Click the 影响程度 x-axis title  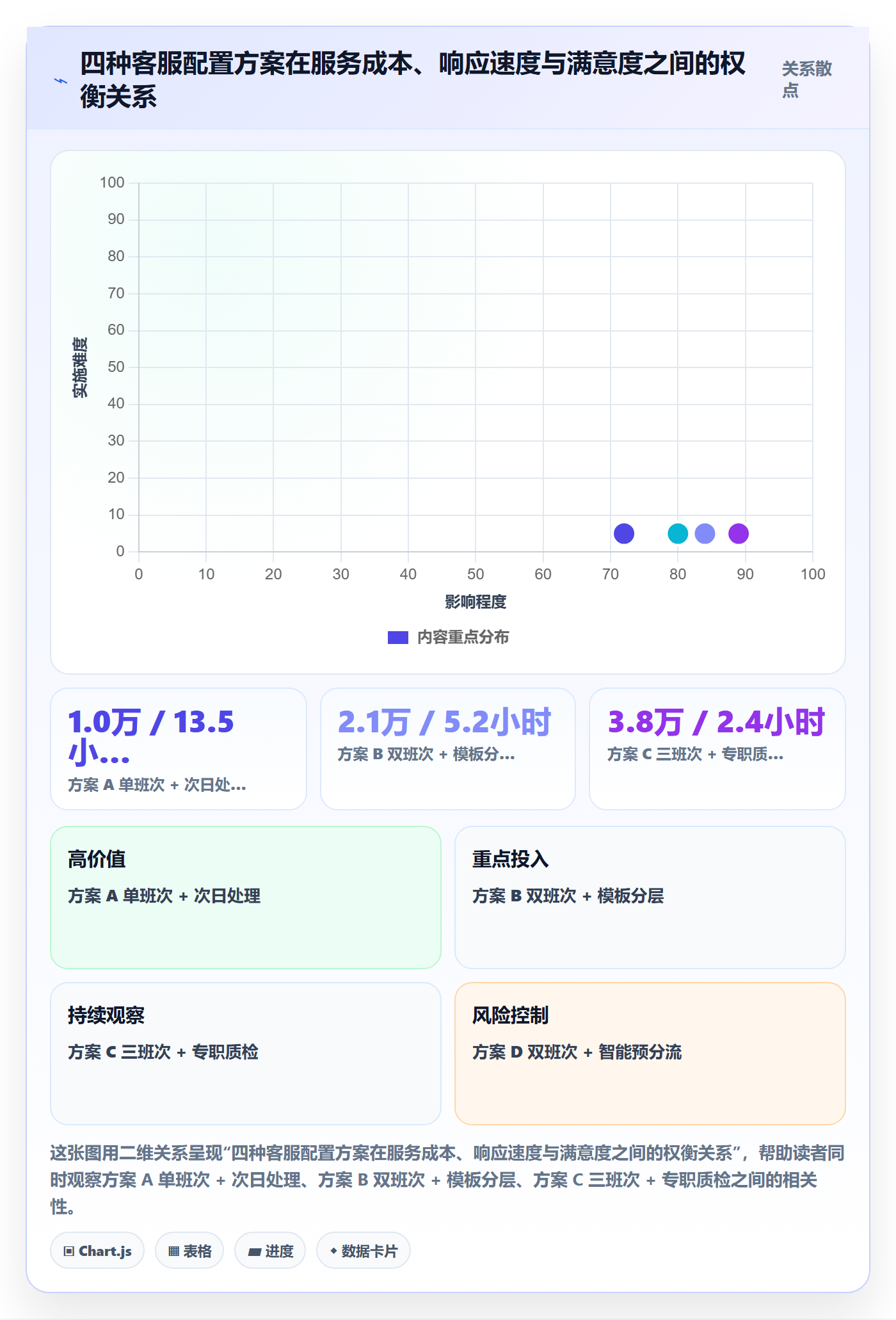coord(476,602)
